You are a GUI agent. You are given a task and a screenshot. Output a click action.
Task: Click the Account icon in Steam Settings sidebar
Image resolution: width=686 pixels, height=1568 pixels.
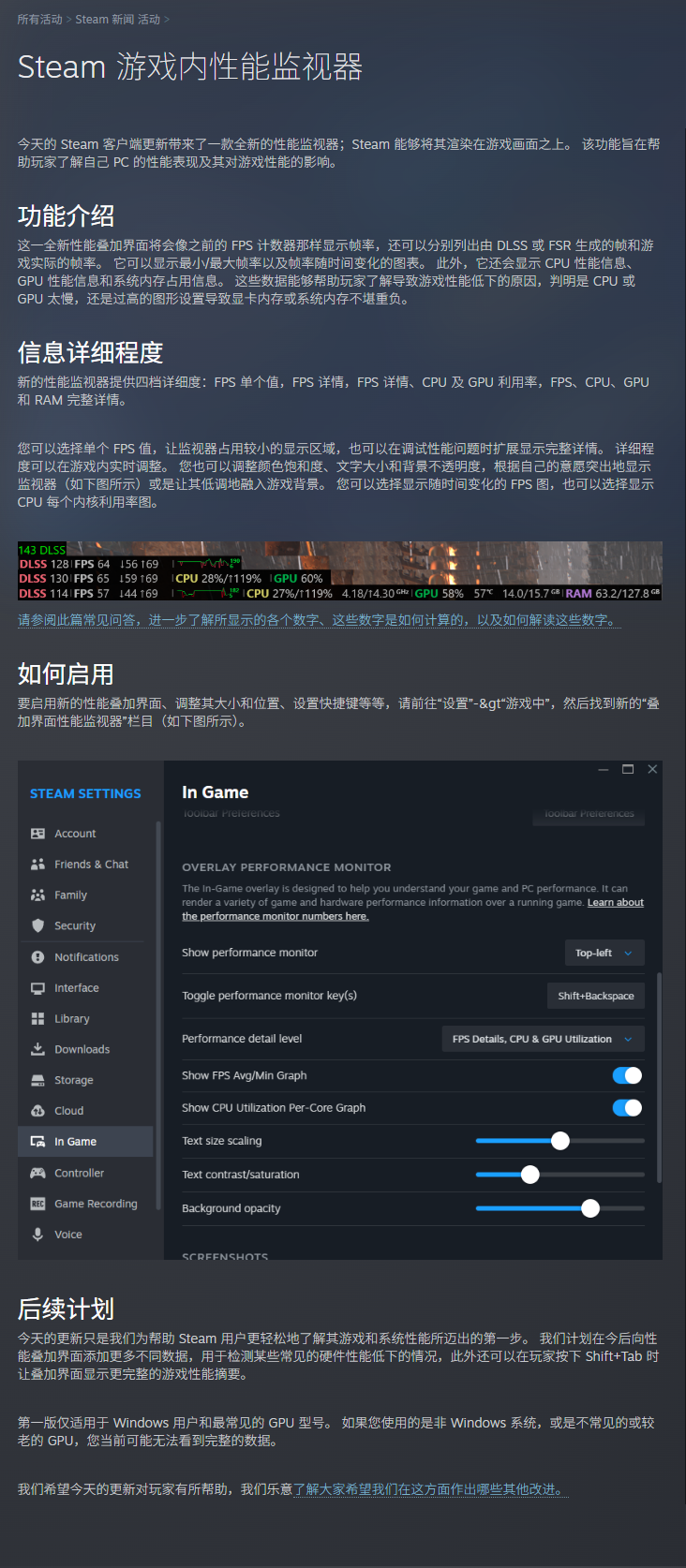tap(37, 834)
